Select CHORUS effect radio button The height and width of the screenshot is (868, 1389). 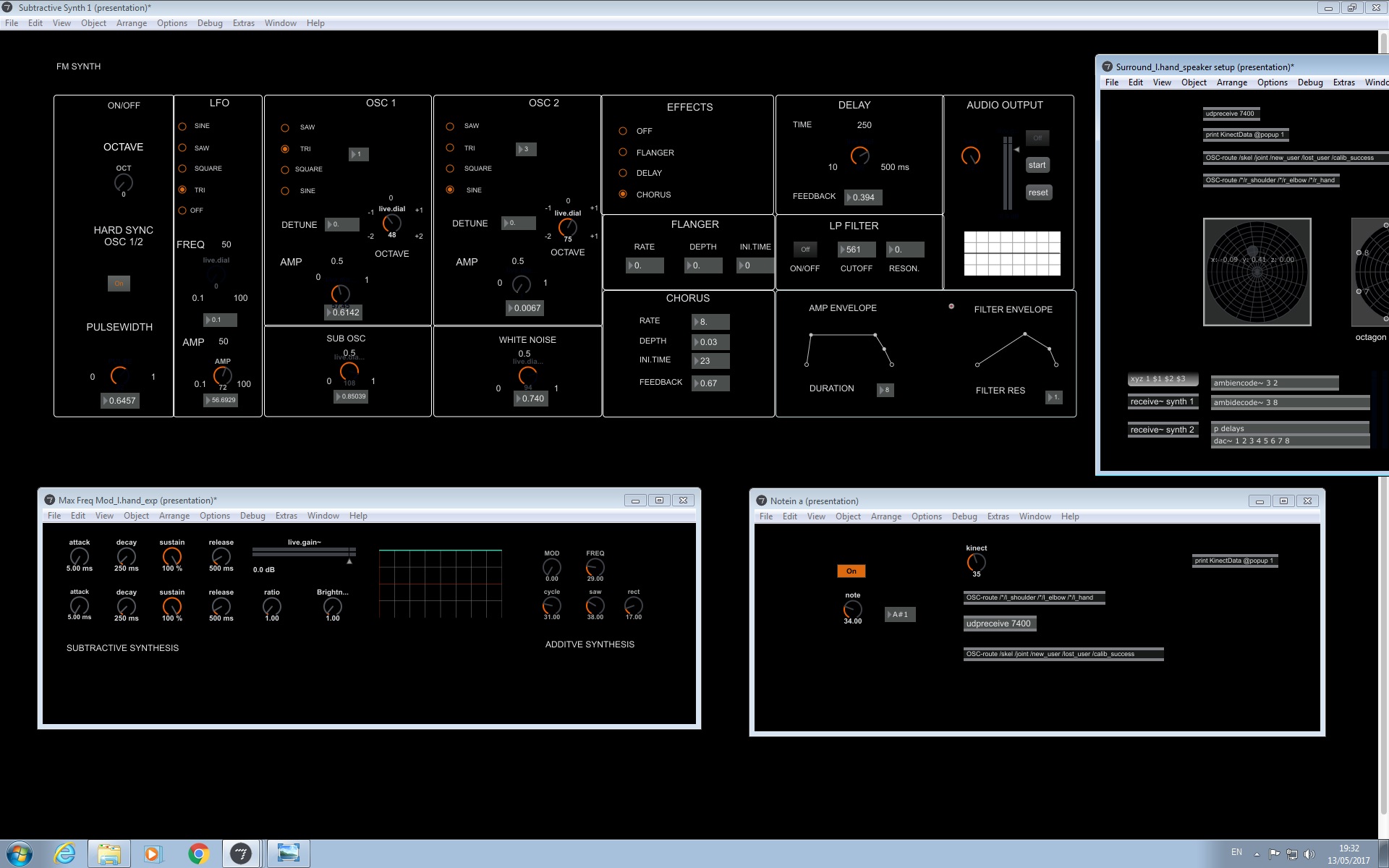click(x=623, y=194)
